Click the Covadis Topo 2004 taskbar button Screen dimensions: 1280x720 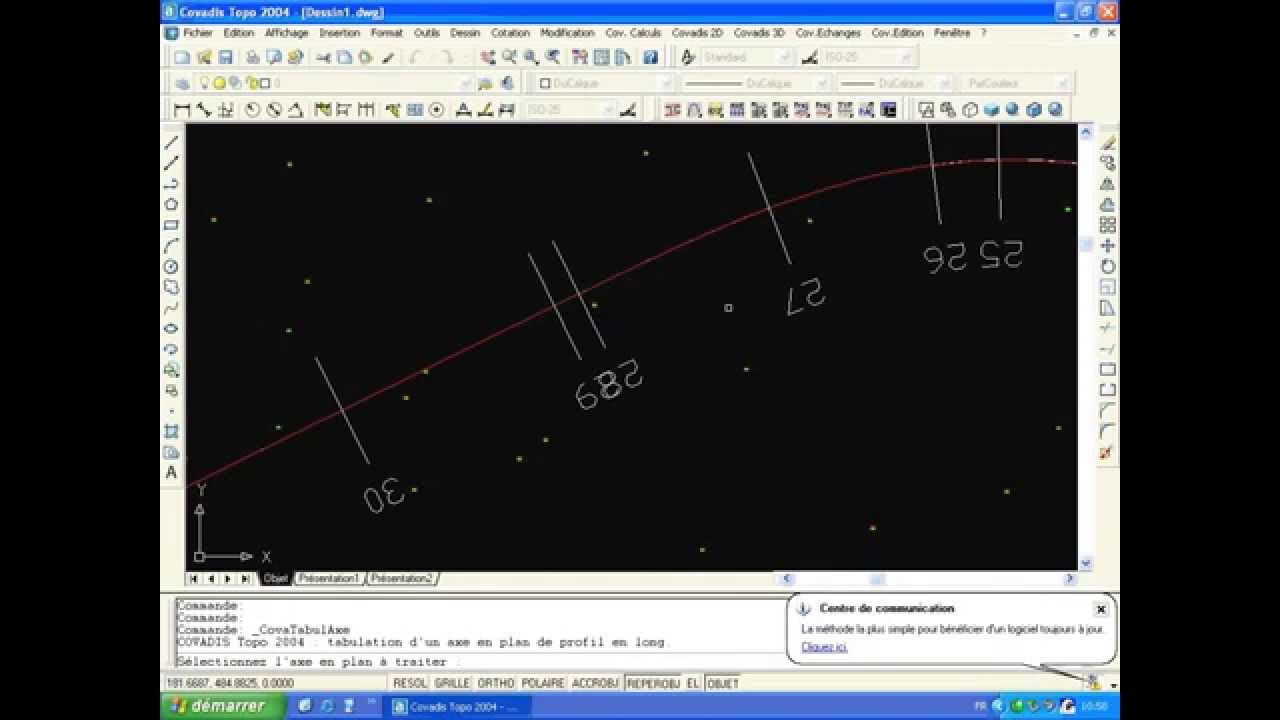(458, 707)
